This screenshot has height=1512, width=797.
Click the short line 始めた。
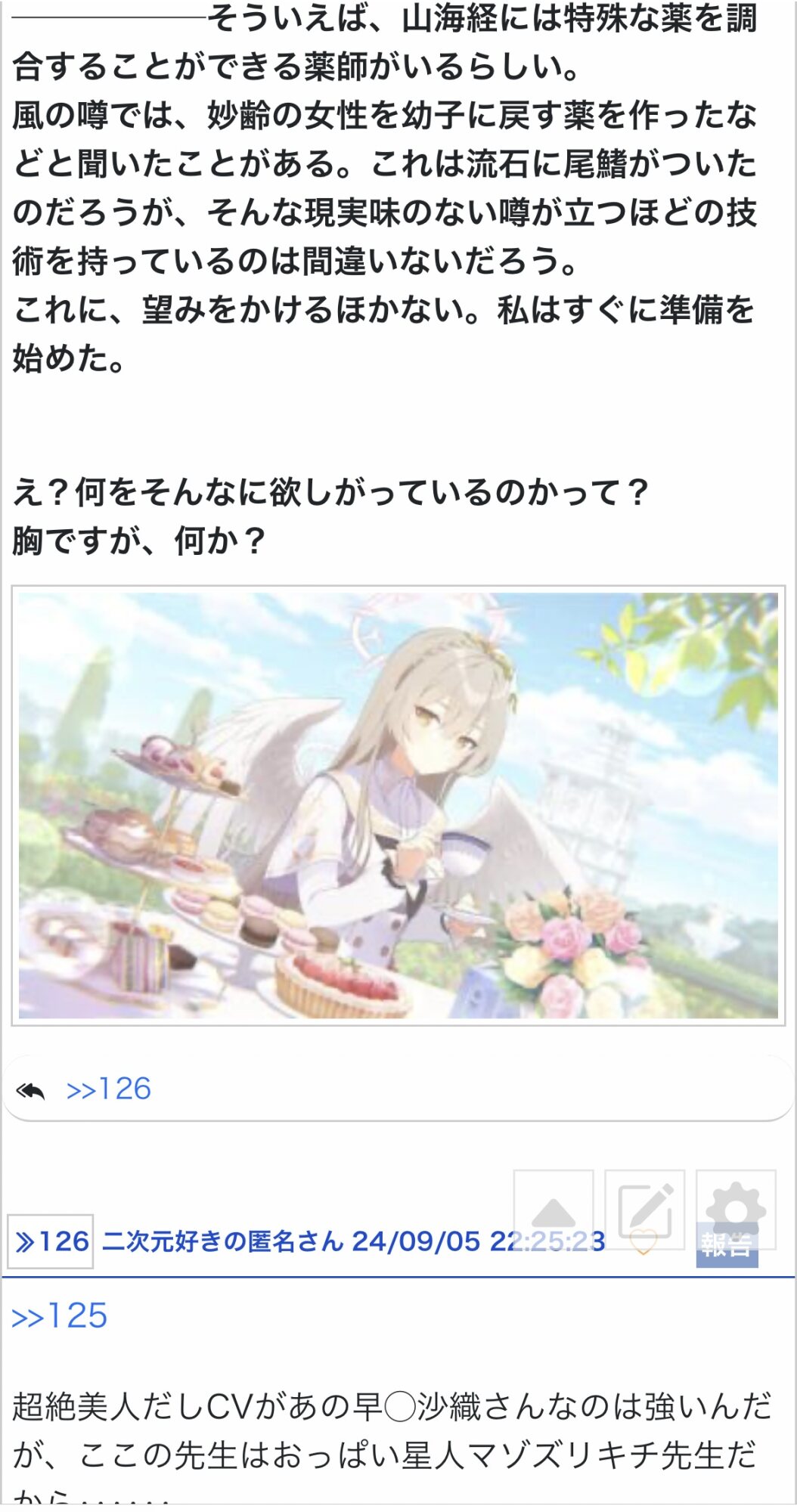tap(69, 358)
